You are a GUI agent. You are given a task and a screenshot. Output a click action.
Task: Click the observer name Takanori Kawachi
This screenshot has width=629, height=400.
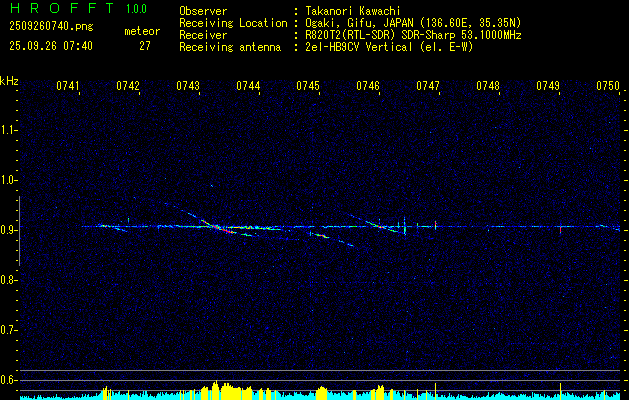pyautogui.click(x=353, y=11)
